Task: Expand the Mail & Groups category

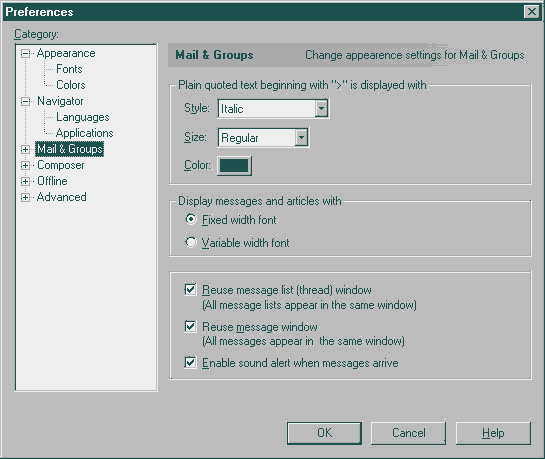Action: tap(25, 149)
